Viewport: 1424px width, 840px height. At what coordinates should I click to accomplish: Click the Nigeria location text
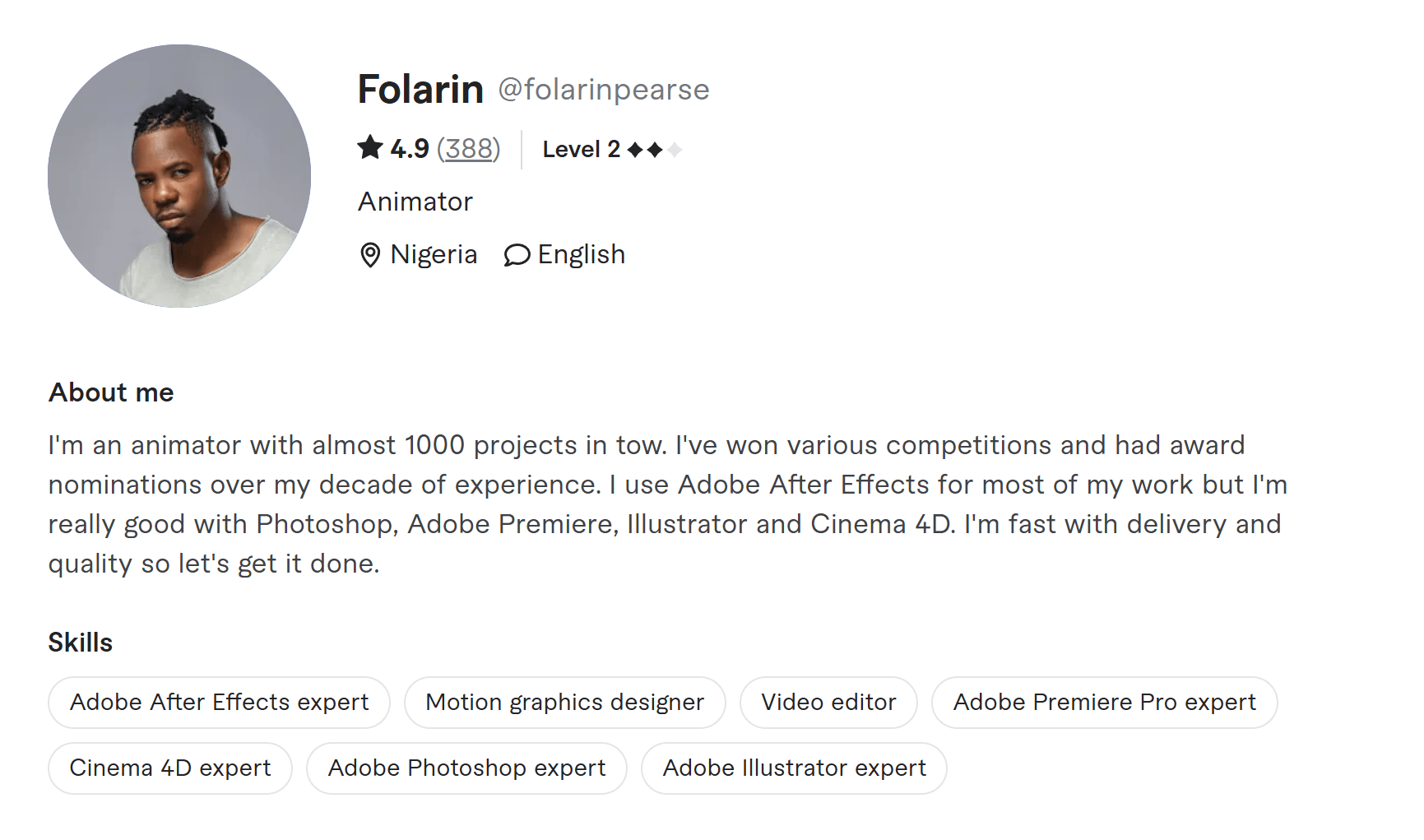(x=434, y=255)
